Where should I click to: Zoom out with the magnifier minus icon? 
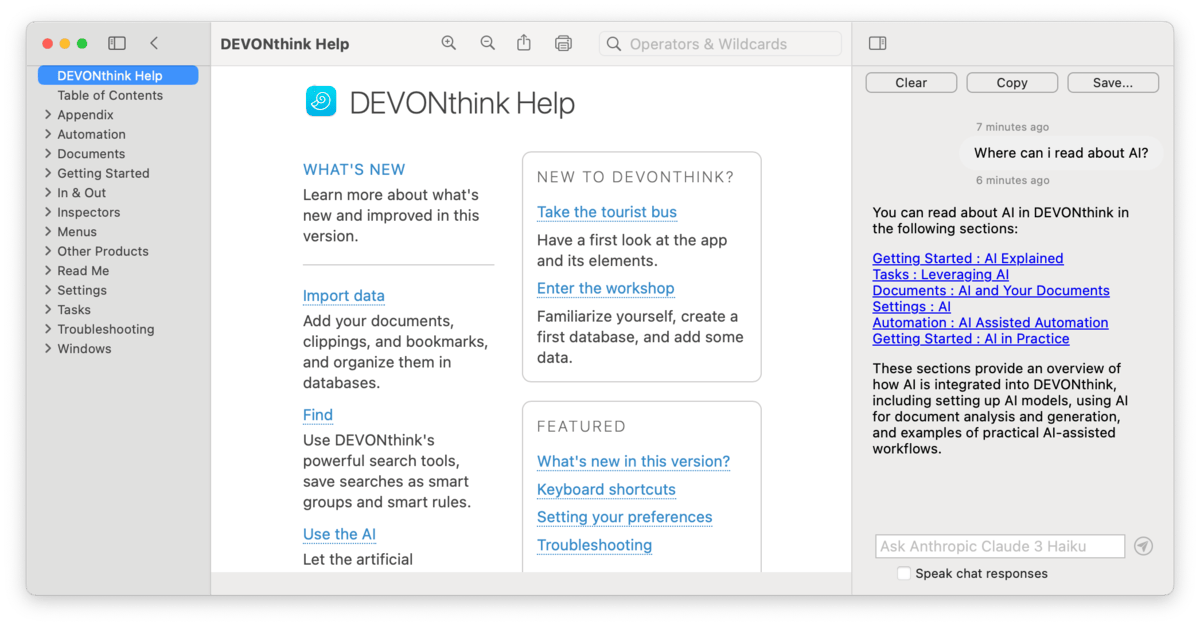click(487, 43)
